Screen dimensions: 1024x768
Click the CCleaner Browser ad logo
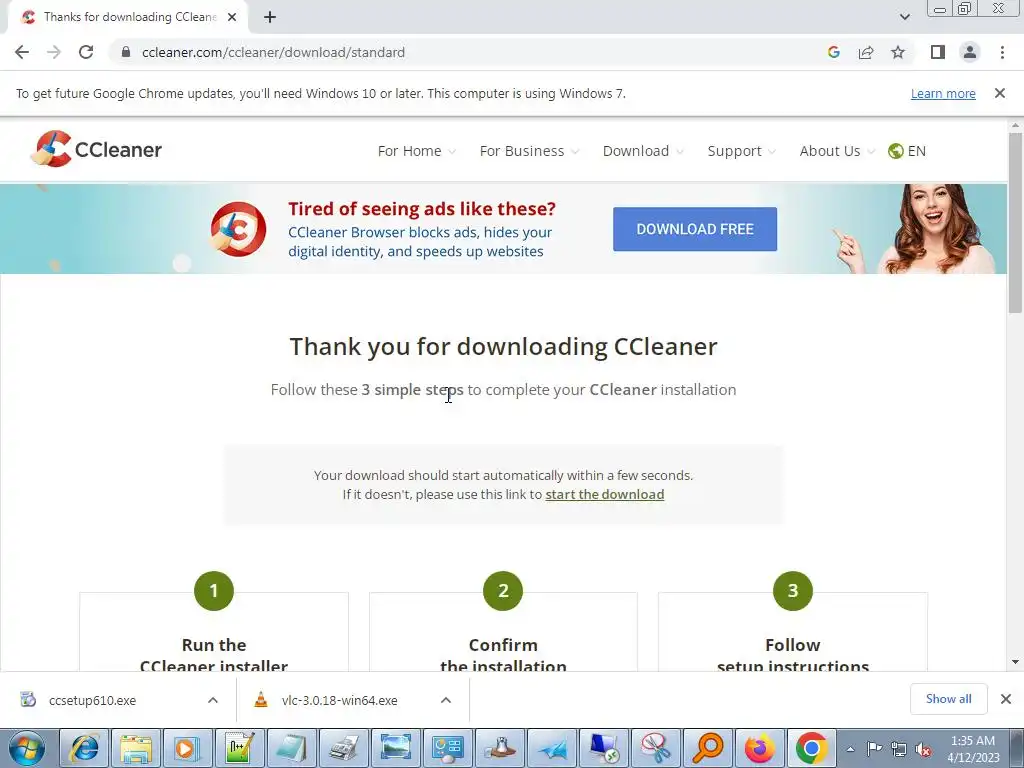click(x=238, y=229)
